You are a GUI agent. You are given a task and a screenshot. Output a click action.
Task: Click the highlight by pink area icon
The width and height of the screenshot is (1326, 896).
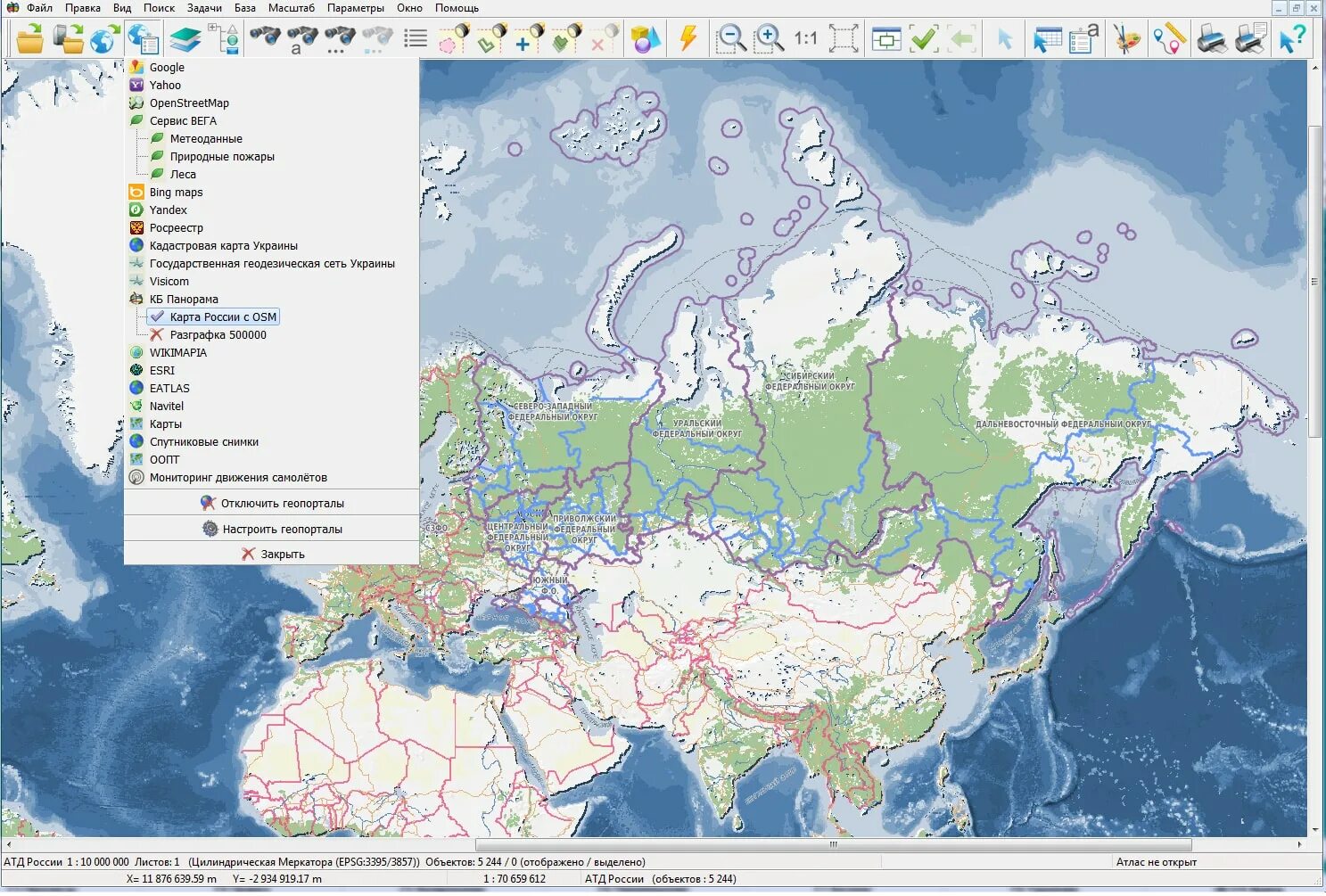click(x=453, y=38)
